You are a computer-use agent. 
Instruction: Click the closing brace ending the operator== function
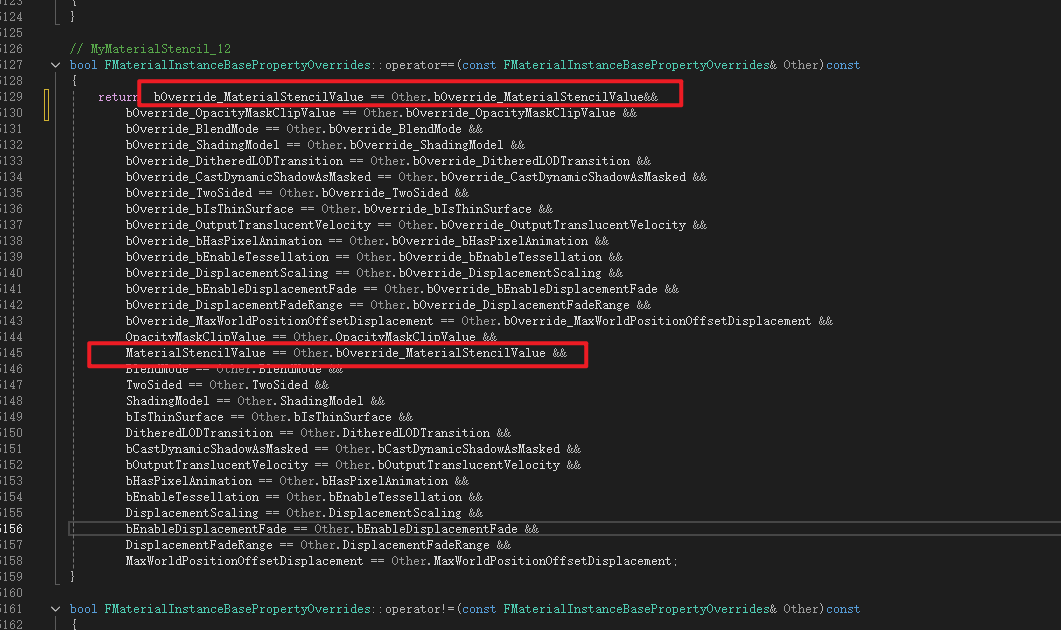click(x=73, y=577)
